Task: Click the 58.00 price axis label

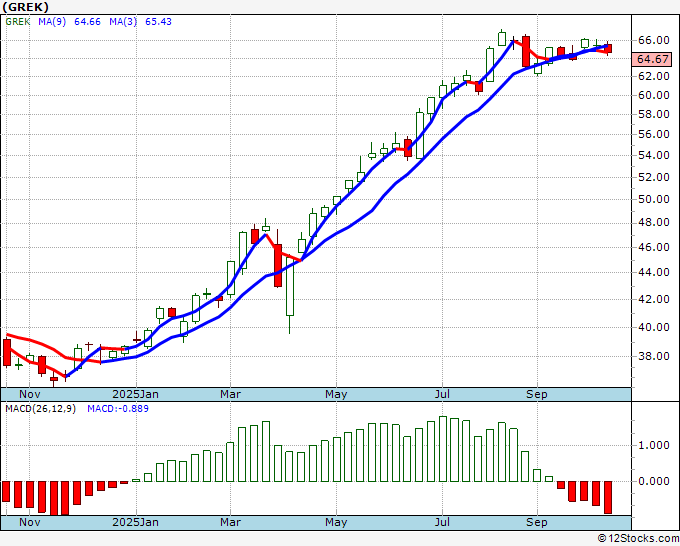Action: [x=654, y=114]
